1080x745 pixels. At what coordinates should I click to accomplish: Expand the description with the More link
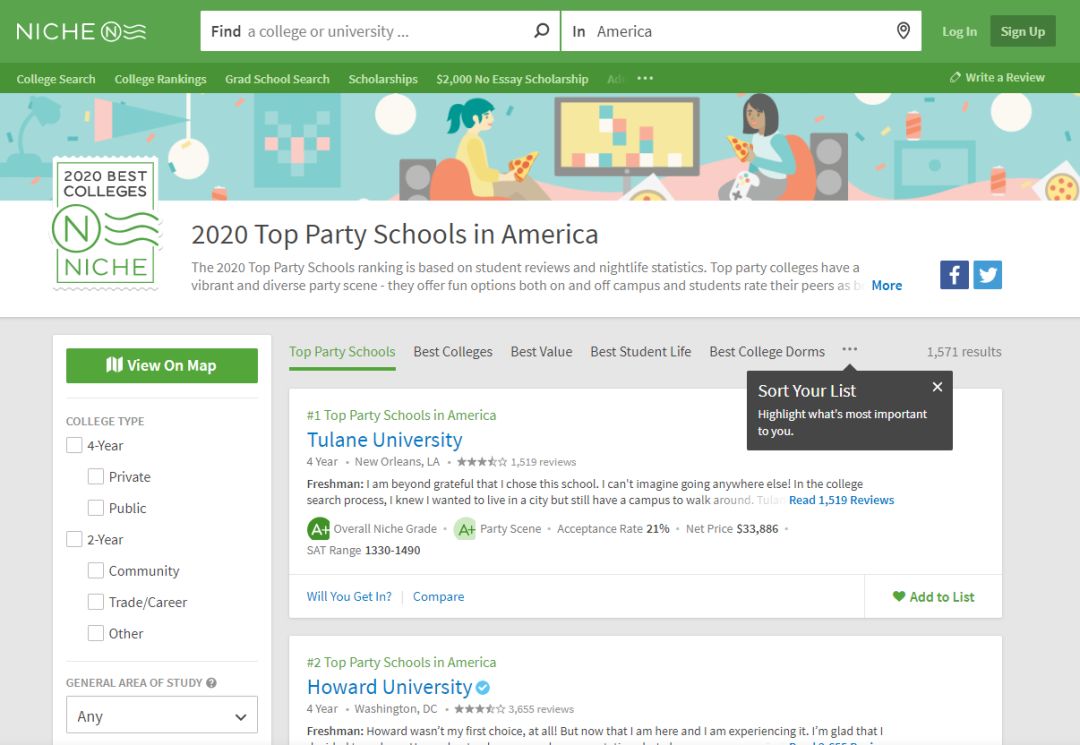coord(886,285)
